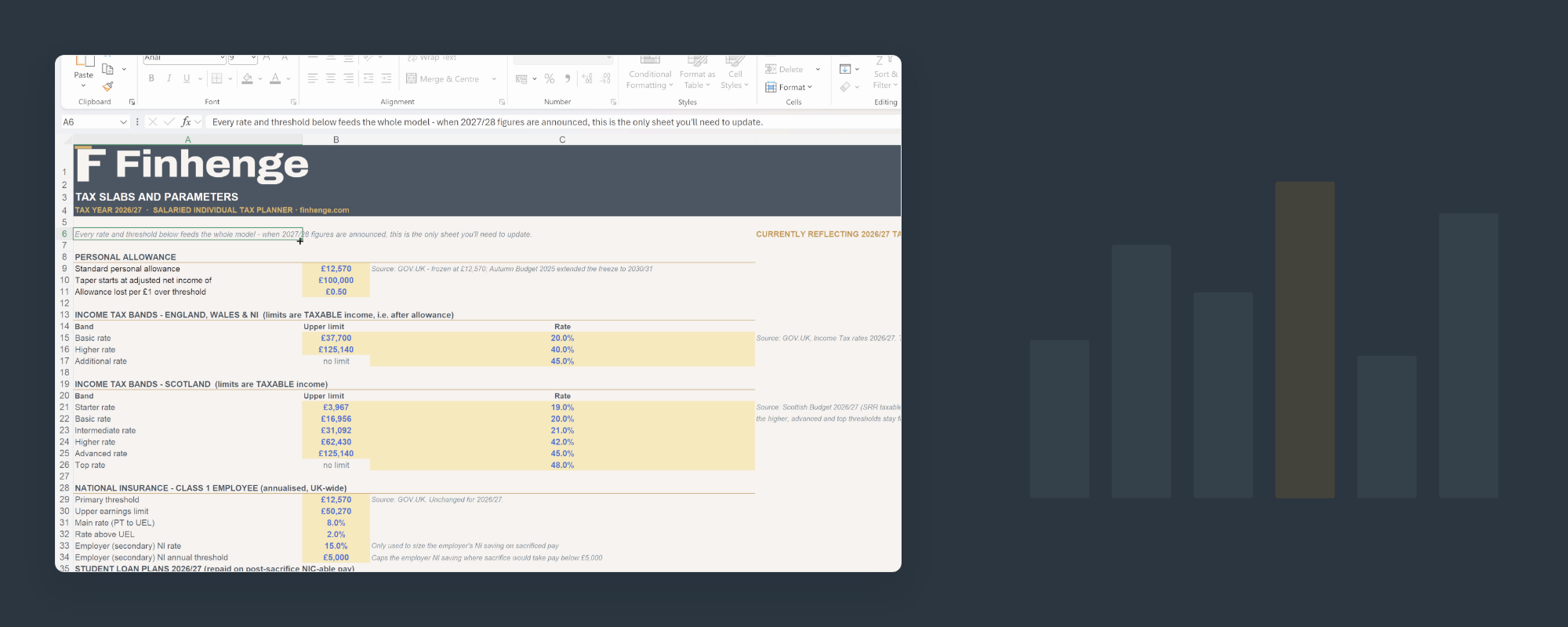Screen dimensions: 1568x627
Task: Open Conditional Formatting menu
Action: [650, 72]
